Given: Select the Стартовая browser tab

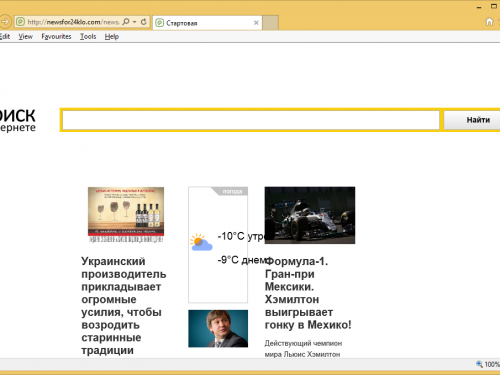Looking at the screenshot, I should [207, 23].
